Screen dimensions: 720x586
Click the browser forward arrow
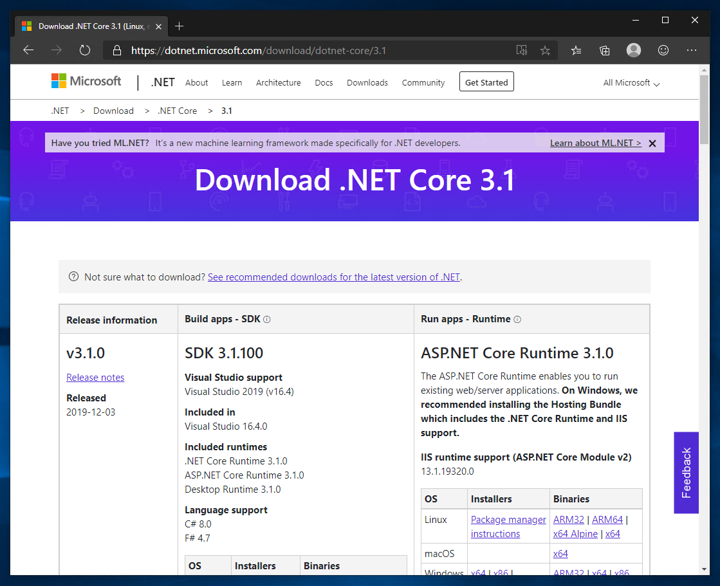click(x=56, y=50)
